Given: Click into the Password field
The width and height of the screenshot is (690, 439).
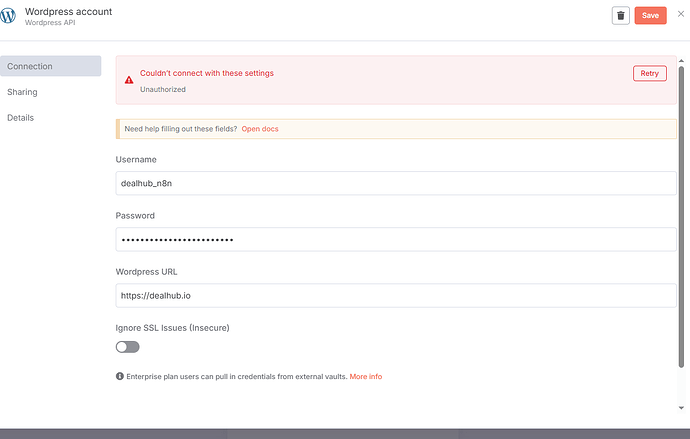Looking at the screenshot, I should [x=396, y=239].
